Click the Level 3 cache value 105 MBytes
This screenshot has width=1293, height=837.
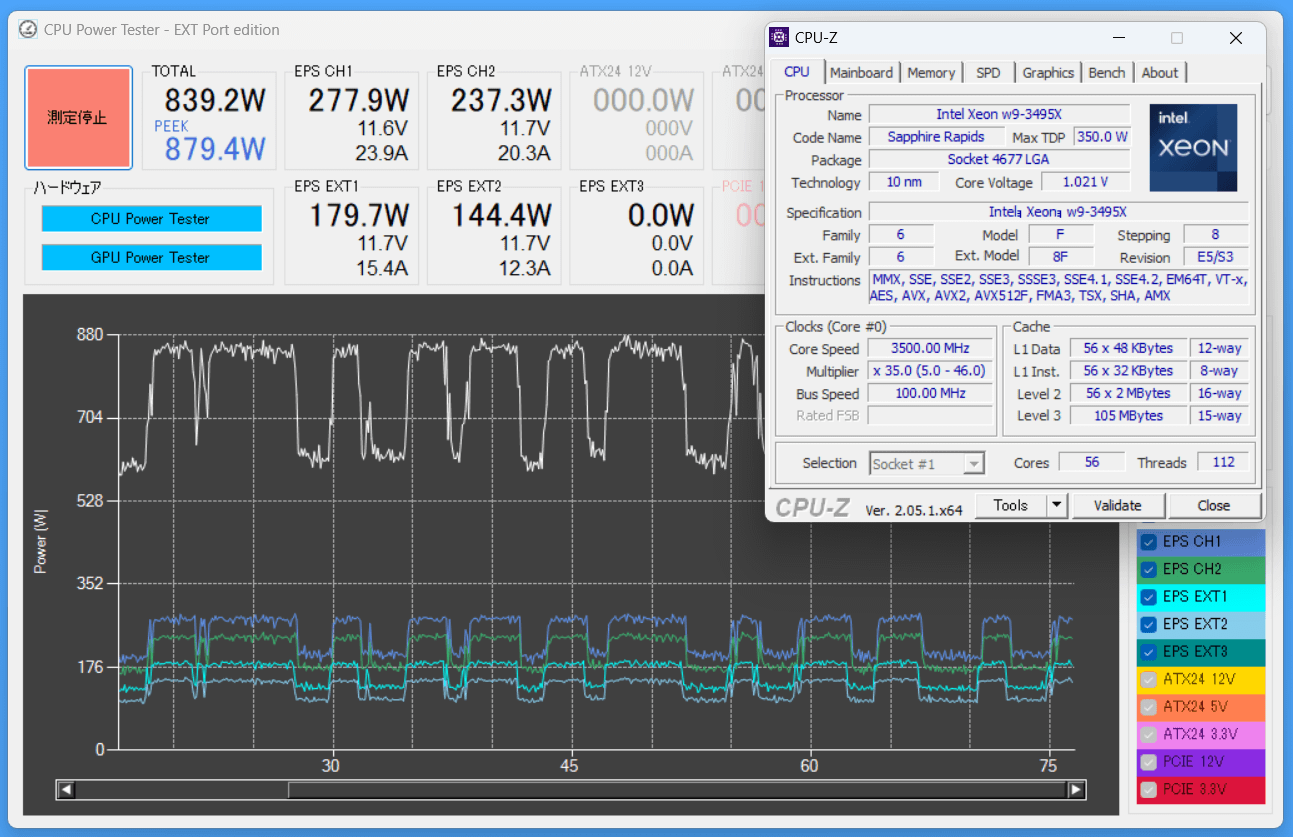coord(1128,415)
